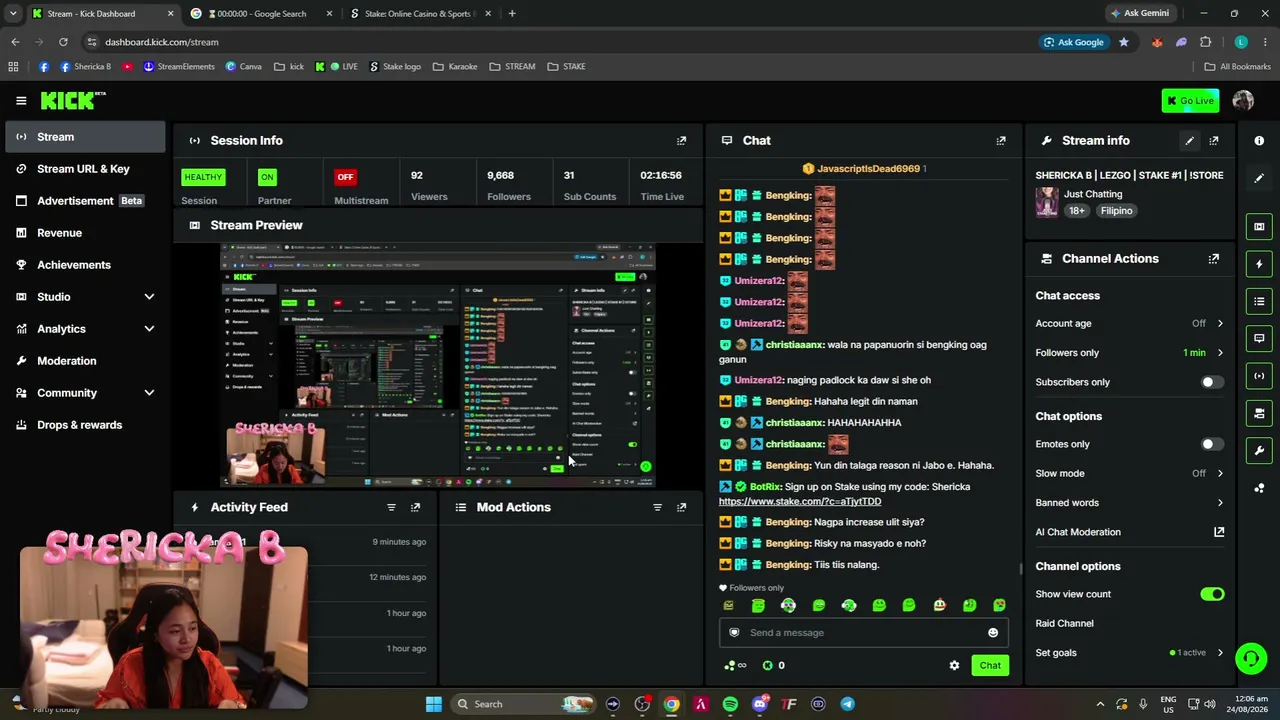Reload the dashboard page
The height and width of the screenshot is (720, 1280).
pos(63,42)
